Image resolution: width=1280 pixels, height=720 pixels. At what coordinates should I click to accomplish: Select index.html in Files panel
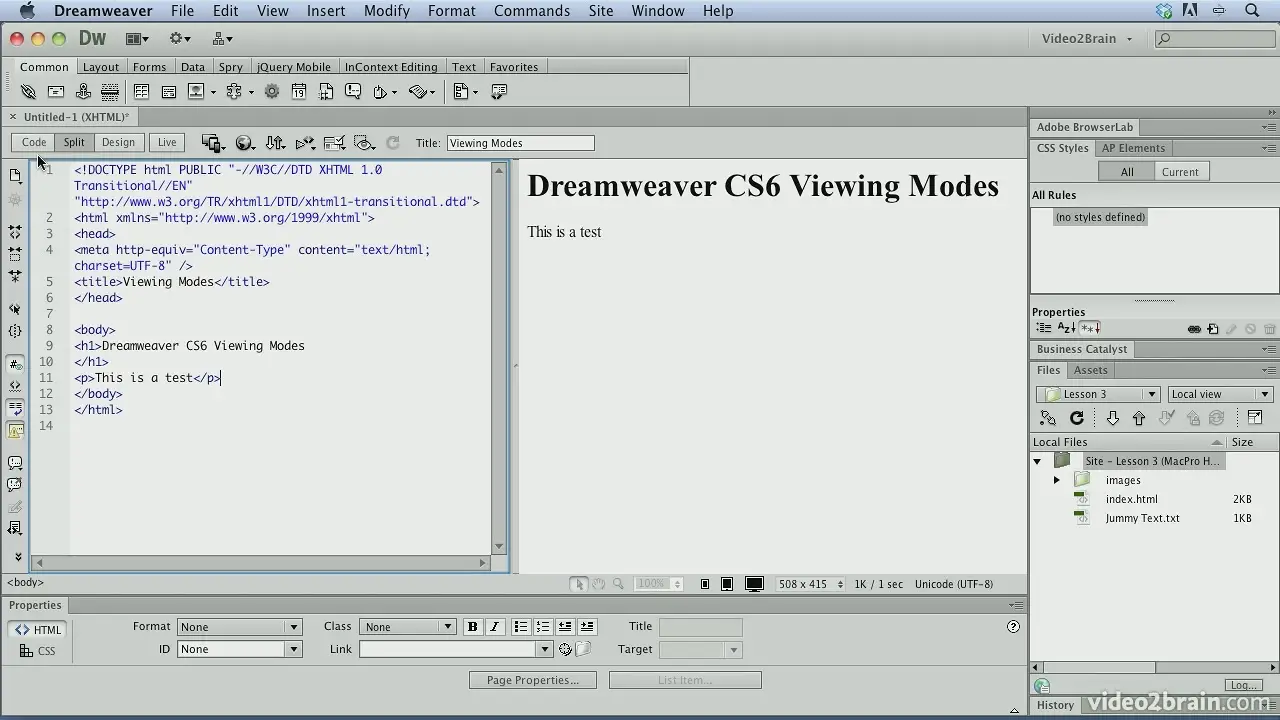[1131, 499]
